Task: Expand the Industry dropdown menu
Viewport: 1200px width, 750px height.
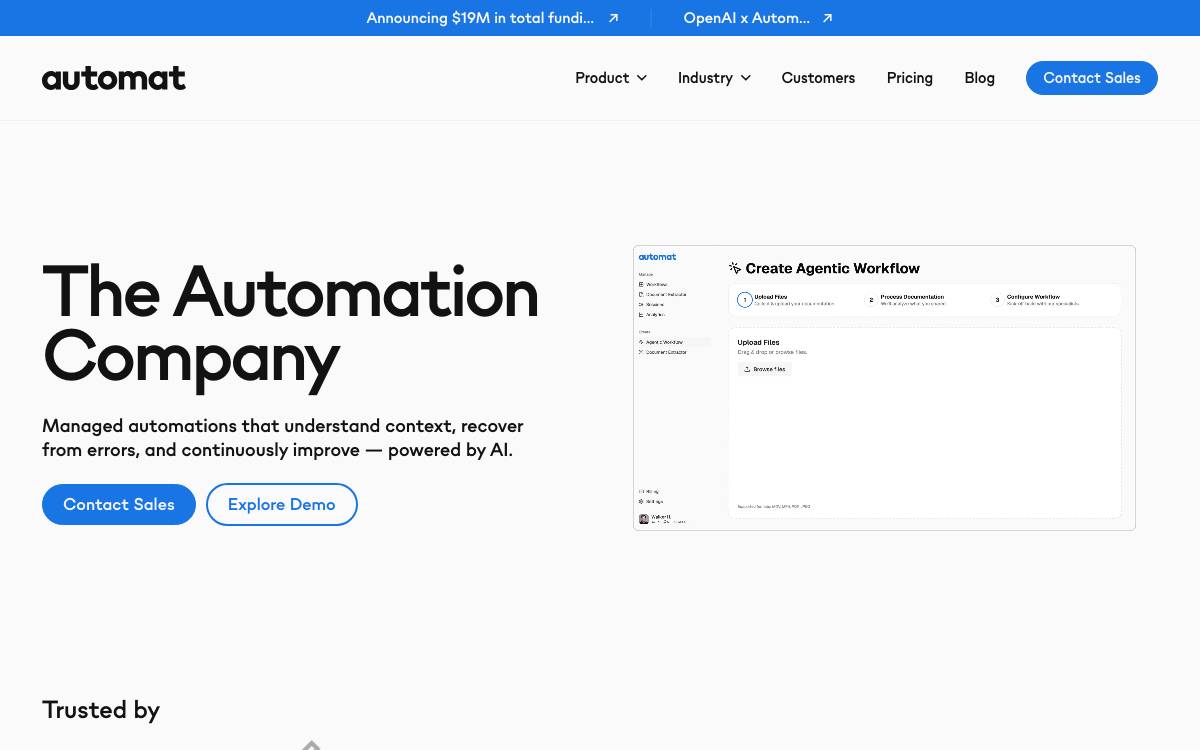Action: click(714, 78)
